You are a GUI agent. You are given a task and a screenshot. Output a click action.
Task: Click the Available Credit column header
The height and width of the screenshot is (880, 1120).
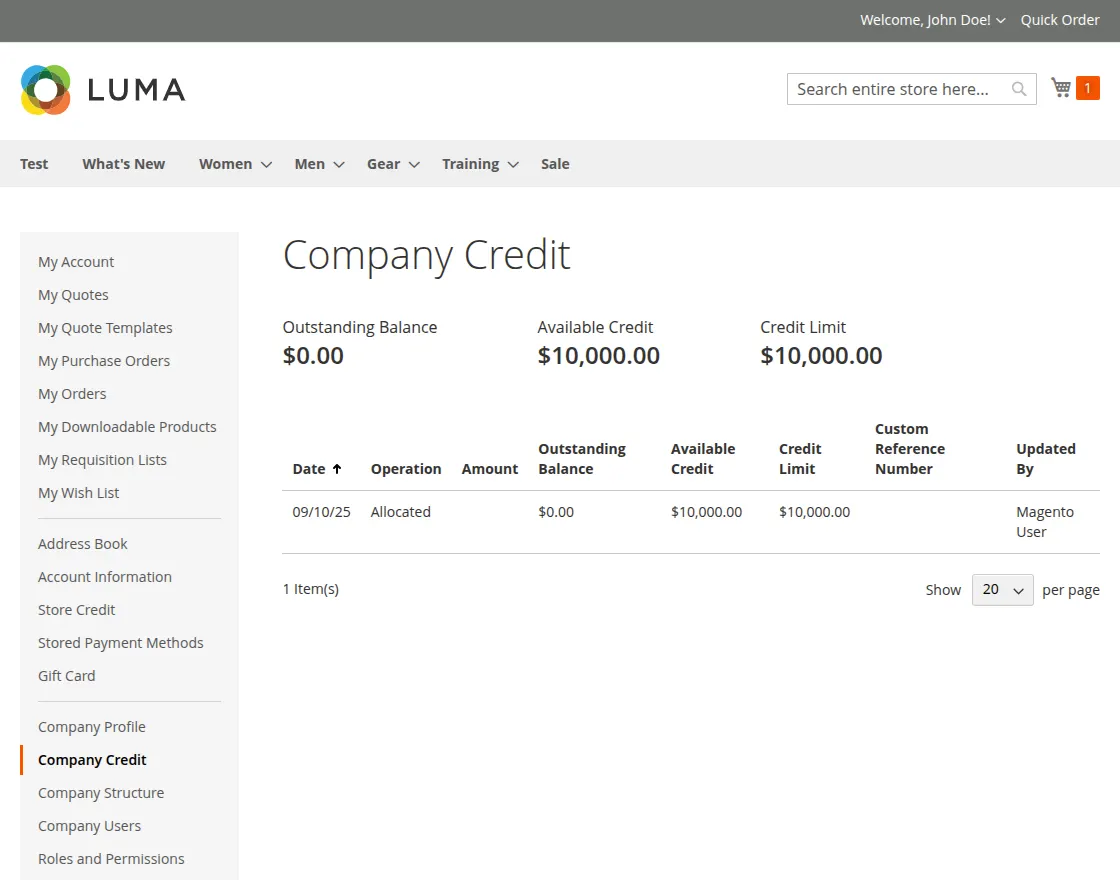click(703, 459)
